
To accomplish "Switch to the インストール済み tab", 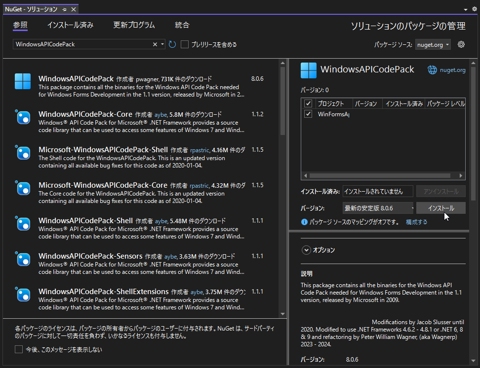I will point(70,25).
